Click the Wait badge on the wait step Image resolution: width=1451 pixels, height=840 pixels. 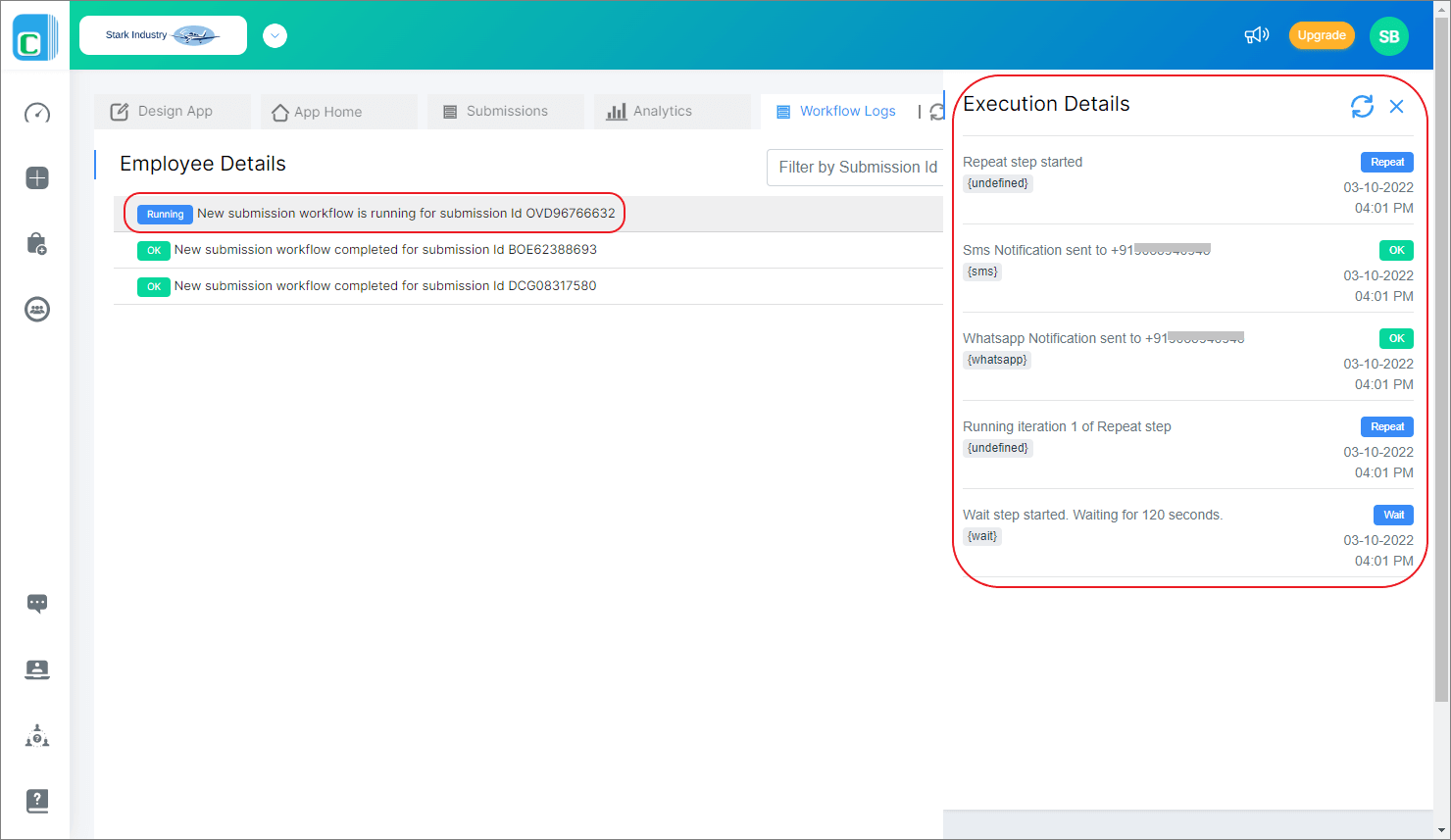1393,515
